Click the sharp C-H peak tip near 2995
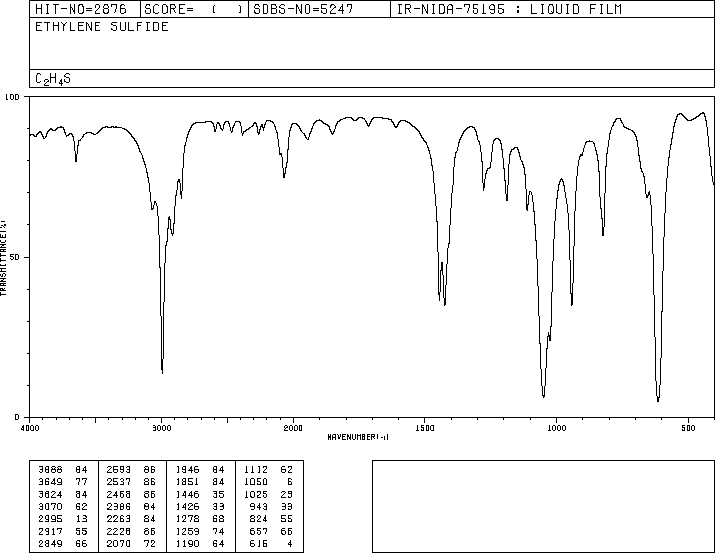Image resolution: width=715 pixels, height=553 pixels. 162,372
